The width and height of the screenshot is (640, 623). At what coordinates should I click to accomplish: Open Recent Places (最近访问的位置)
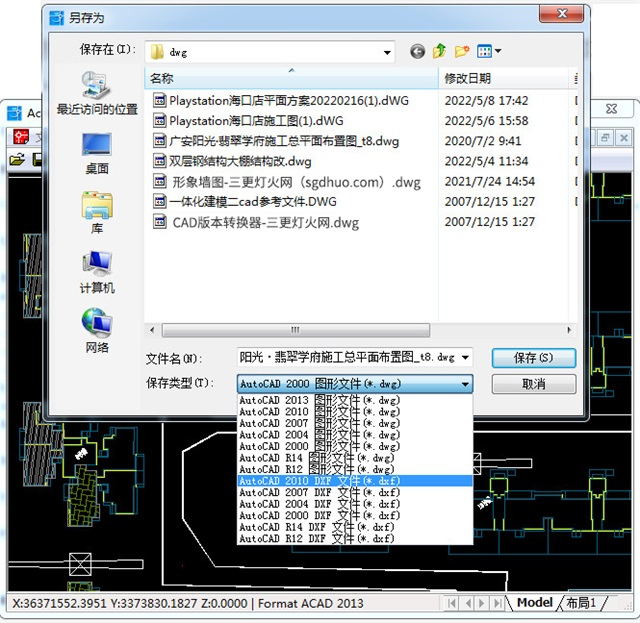pyautogui.click(x=97, y=93)
